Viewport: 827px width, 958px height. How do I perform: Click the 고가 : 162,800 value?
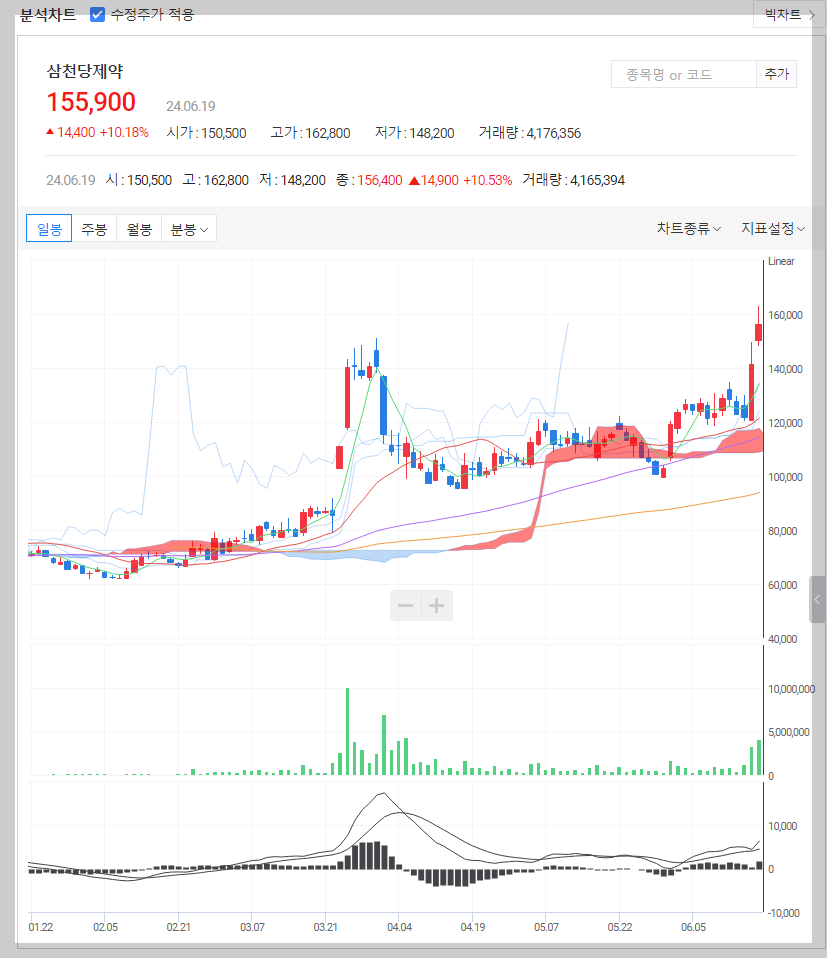click(x=310, y=133)
